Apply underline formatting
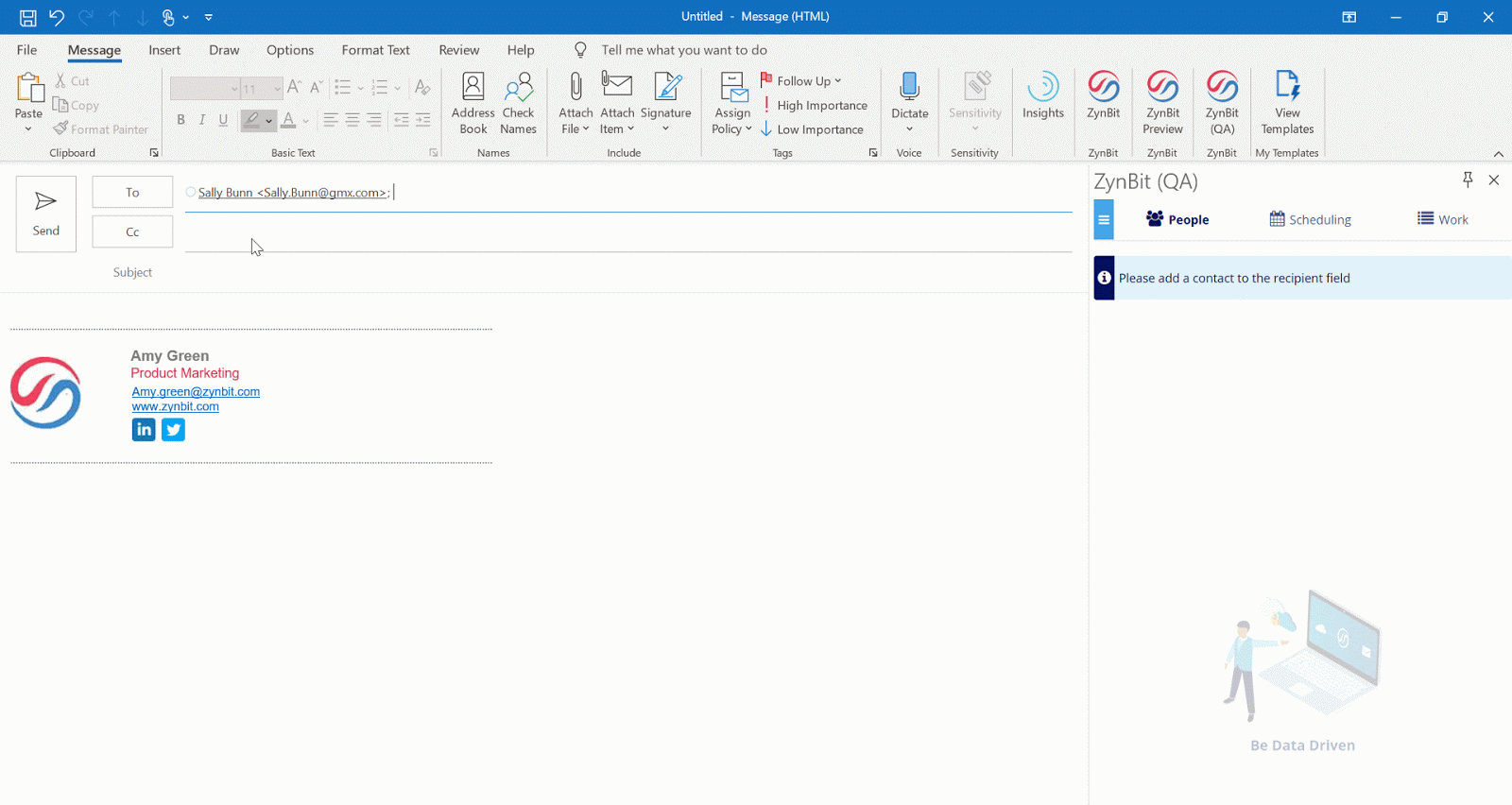This screenshot has height=805, width=1512. coord(223,120)
